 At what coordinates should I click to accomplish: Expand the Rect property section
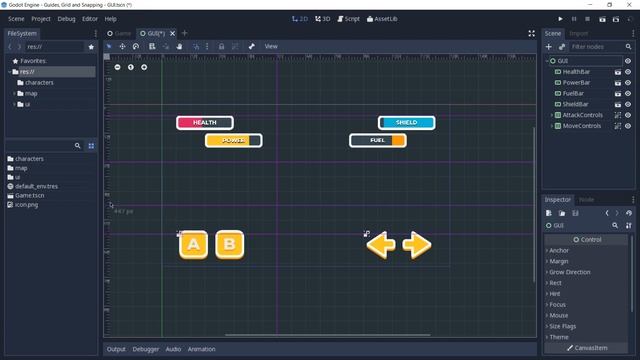click(554, 283)
